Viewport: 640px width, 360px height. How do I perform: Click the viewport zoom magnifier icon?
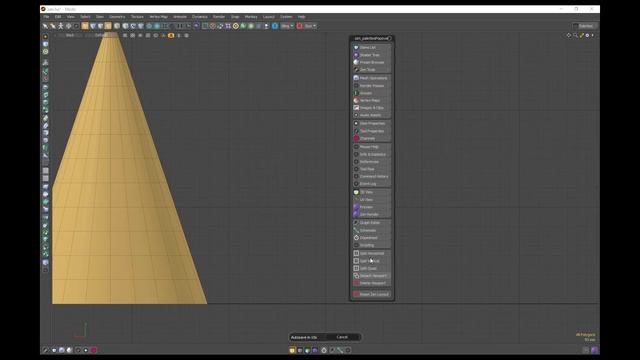(x=575, y=36)
